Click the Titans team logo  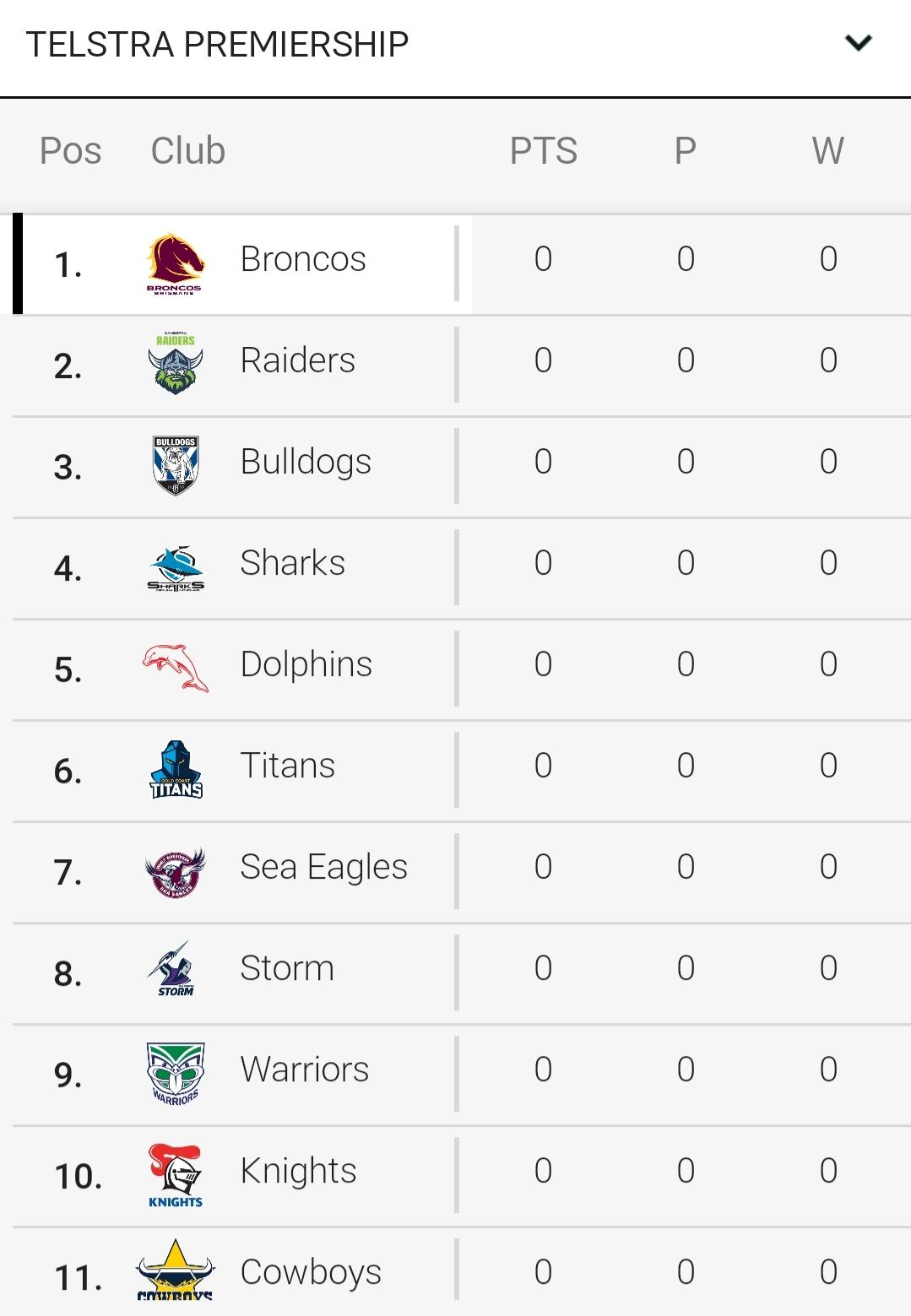(176, 770)
